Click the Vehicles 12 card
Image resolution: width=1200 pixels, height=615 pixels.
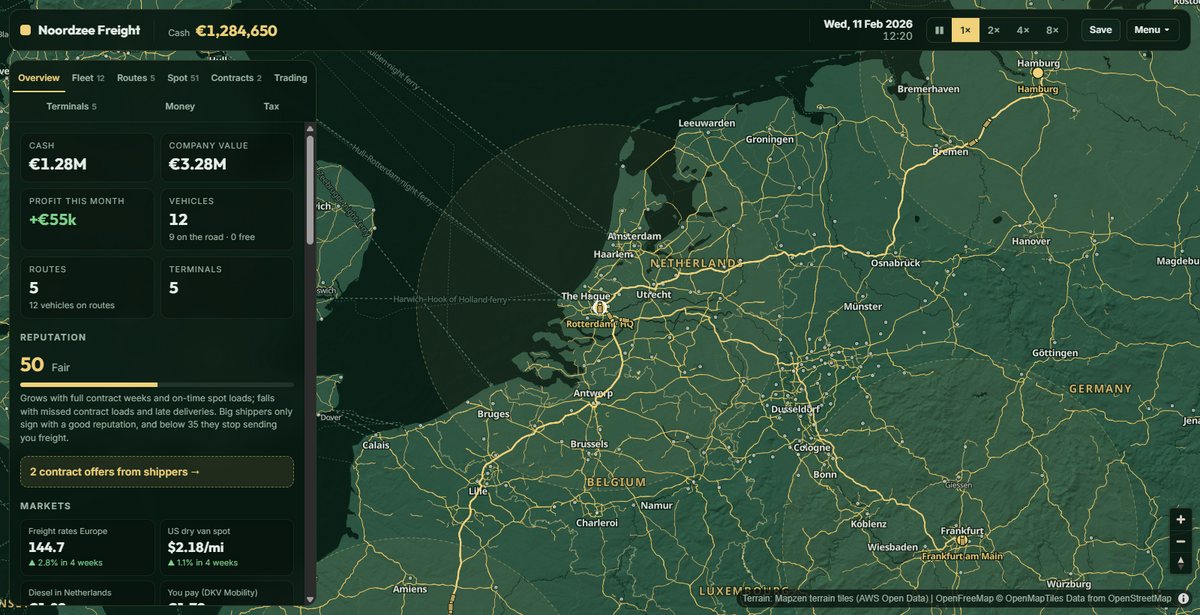click(x=227, y=220)
